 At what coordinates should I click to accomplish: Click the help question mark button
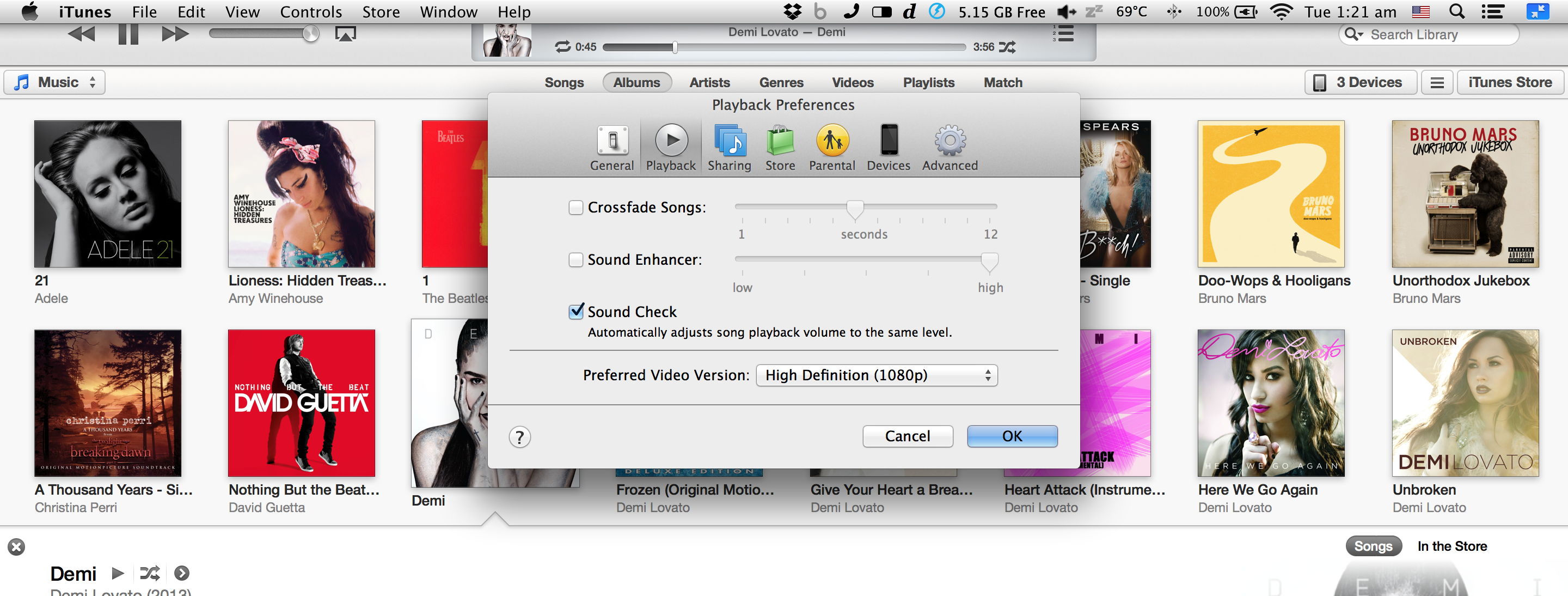[519, 437]
